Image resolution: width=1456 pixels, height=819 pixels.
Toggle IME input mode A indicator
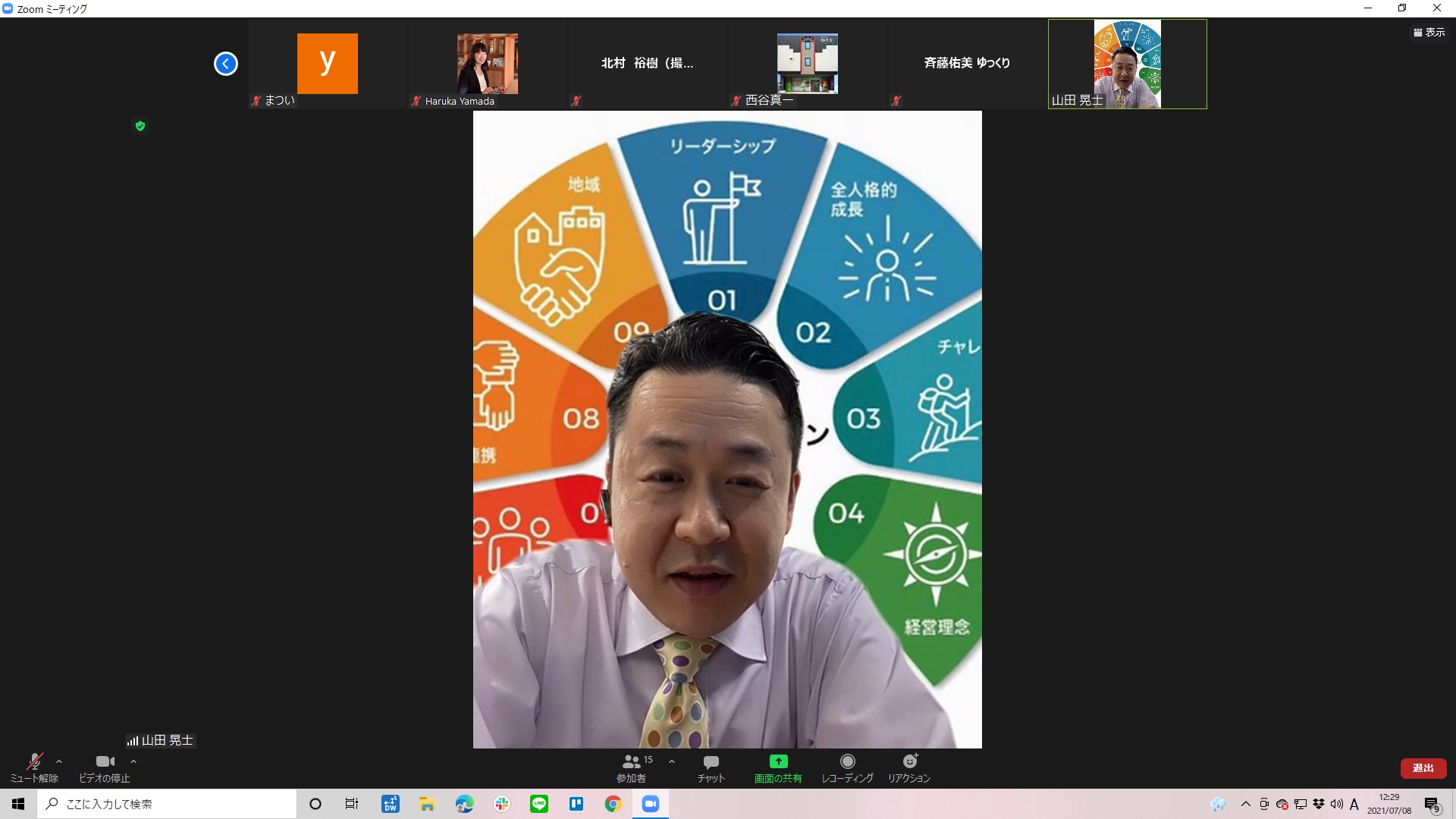(x=1354, y=804)
